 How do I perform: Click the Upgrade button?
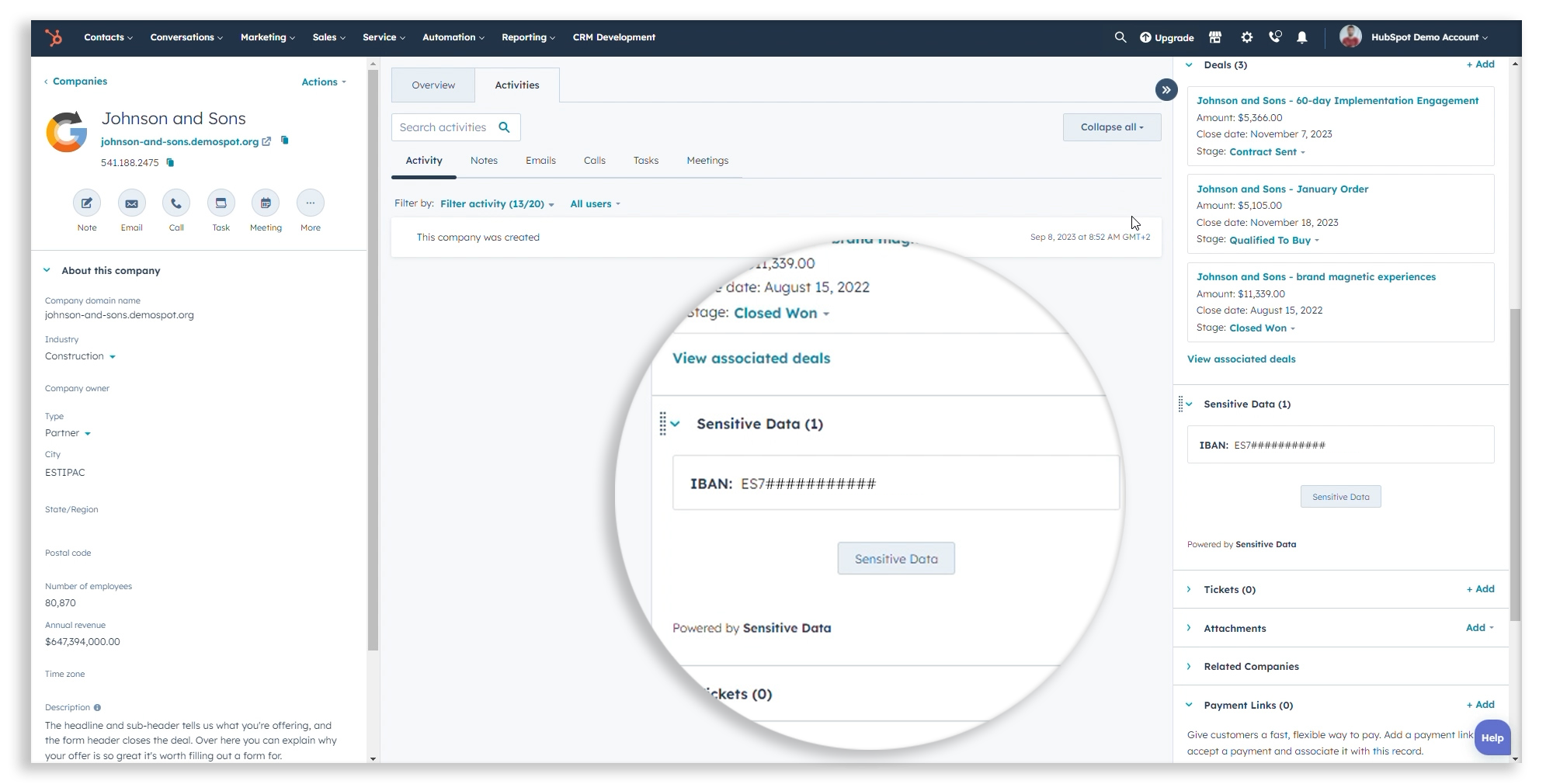coord(1166,37)
